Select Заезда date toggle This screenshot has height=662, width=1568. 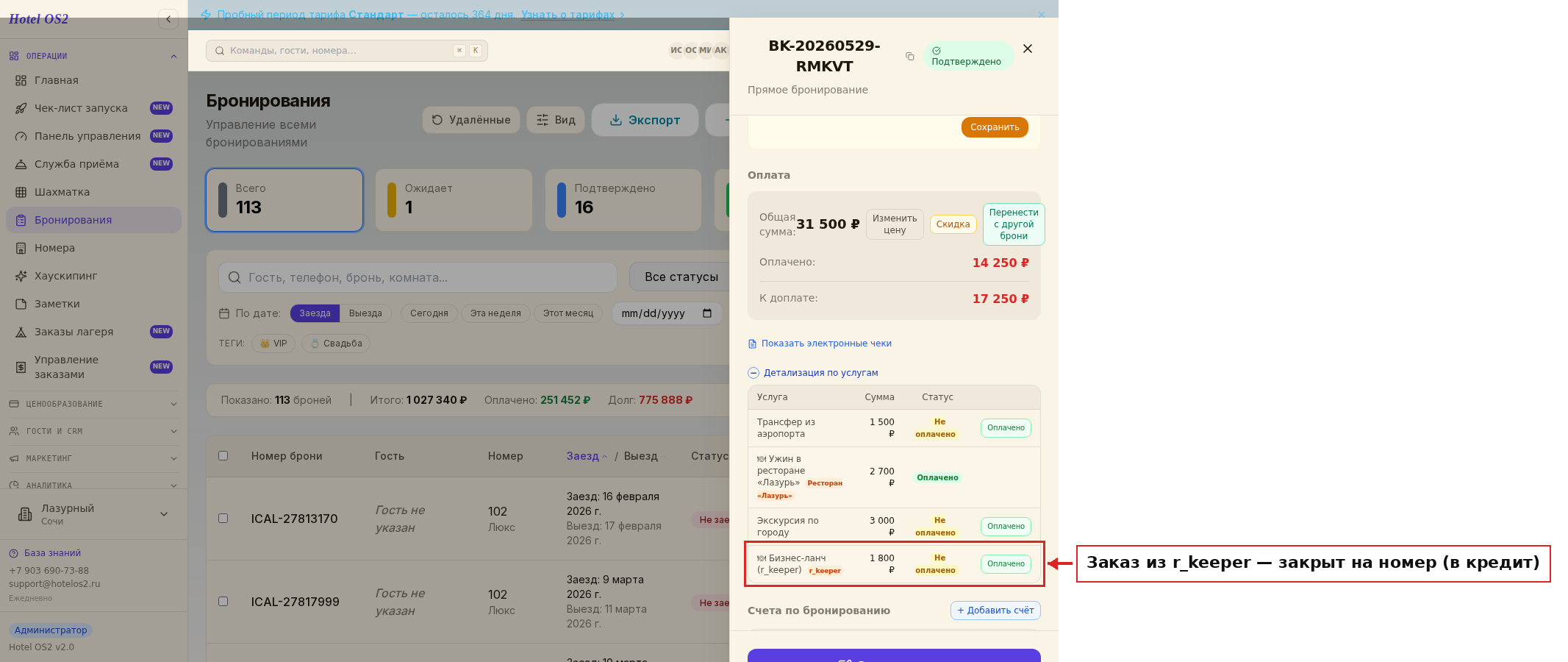[x=315, y=313]
